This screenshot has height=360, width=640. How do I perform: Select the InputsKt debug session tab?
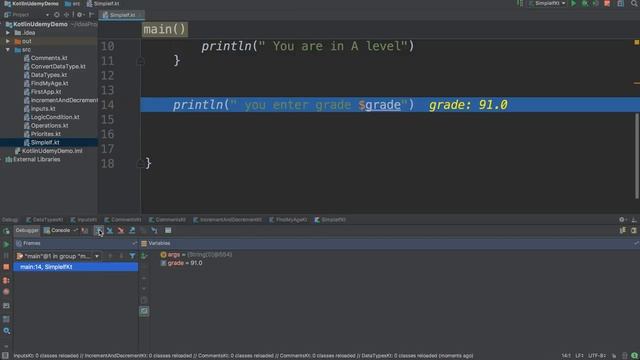coord(84,220)
